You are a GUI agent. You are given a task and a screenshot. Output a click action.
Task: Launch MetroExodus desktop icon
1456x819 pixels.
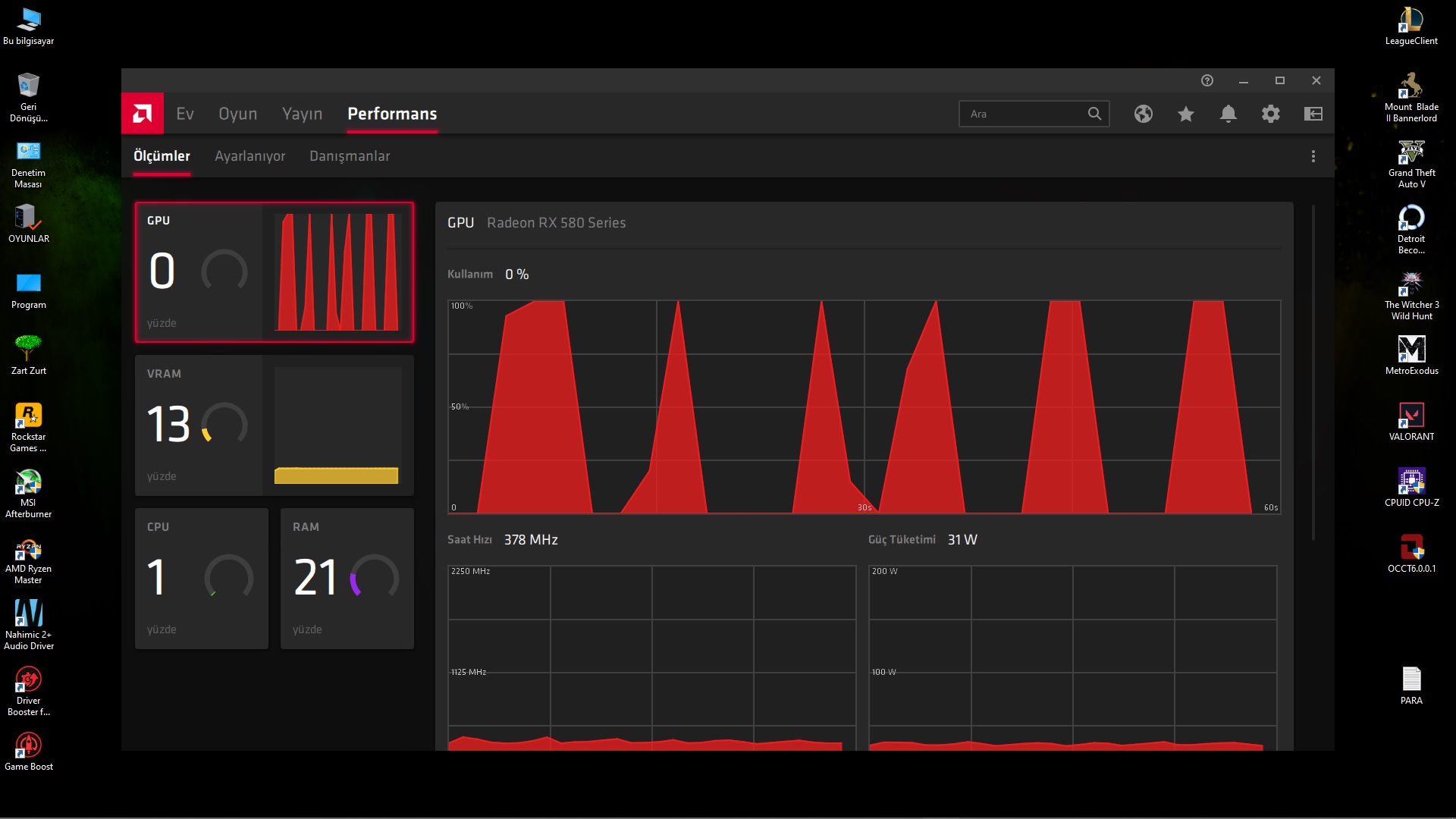[1411, 356]
